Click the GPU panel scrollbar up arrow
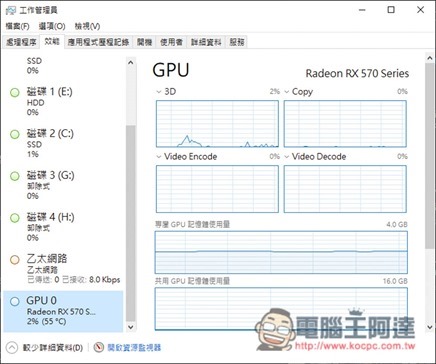This screenshot has height=364, width=436. pyautogui.click(x=430, y=58)
